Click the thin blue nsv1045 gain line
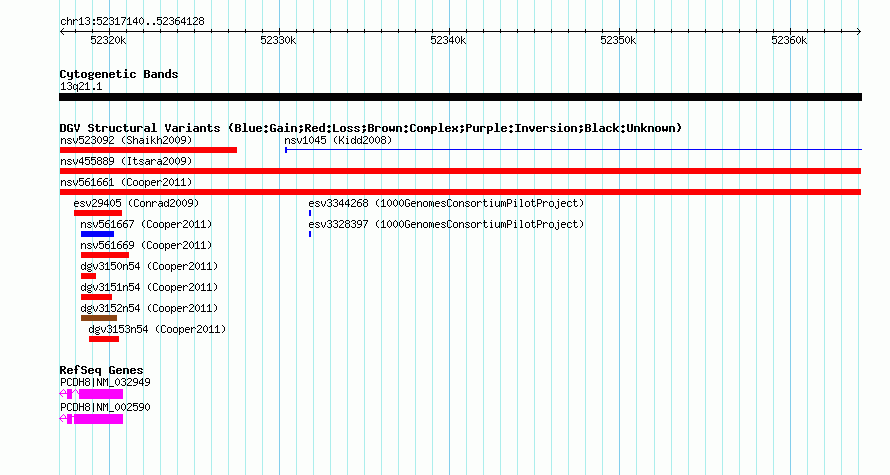The width and height of the screenshot is (890, 475). (x=573, y=150)
